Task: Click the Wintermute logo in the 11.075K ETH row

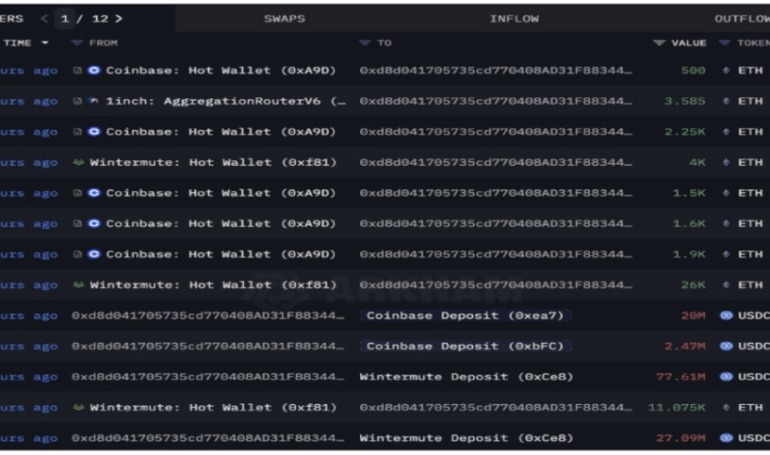Action: 78,407
